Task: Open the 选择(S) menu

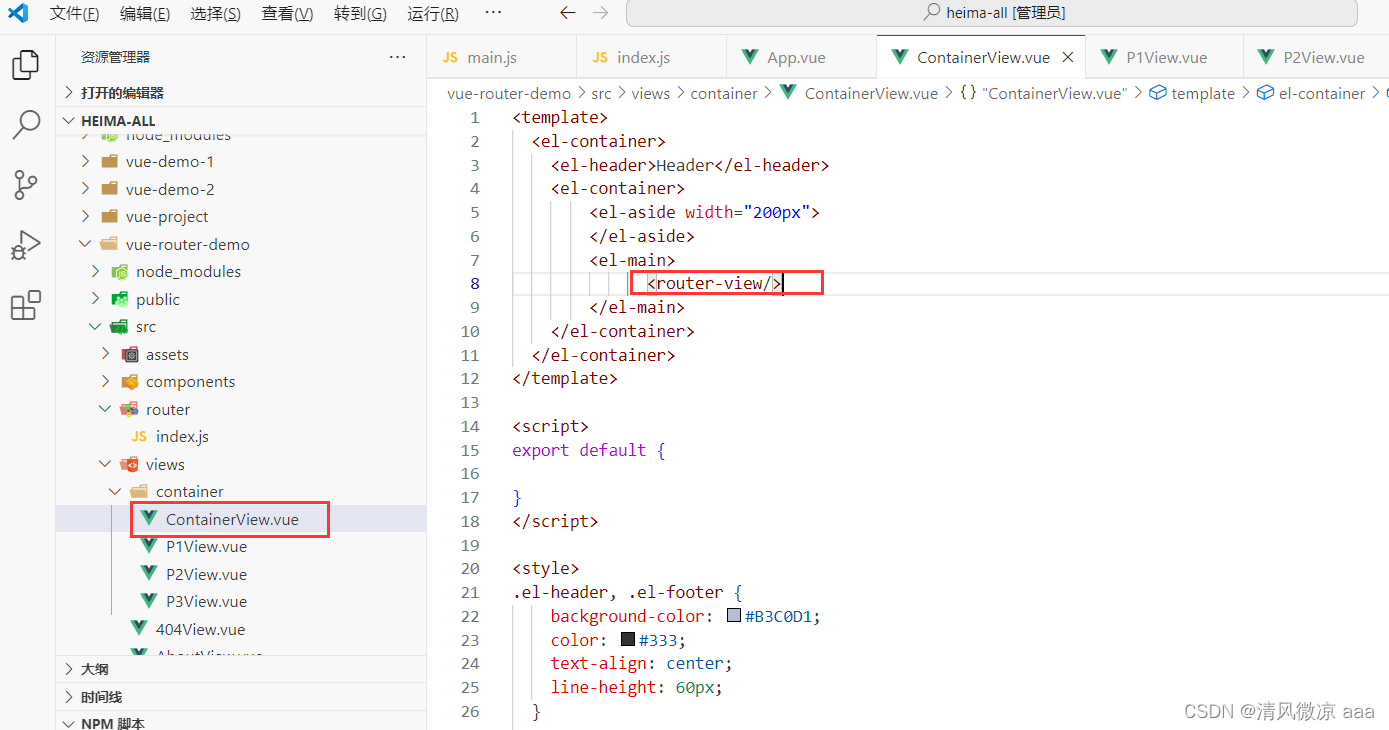Action: pyautogui.click(x=215, y=14)
